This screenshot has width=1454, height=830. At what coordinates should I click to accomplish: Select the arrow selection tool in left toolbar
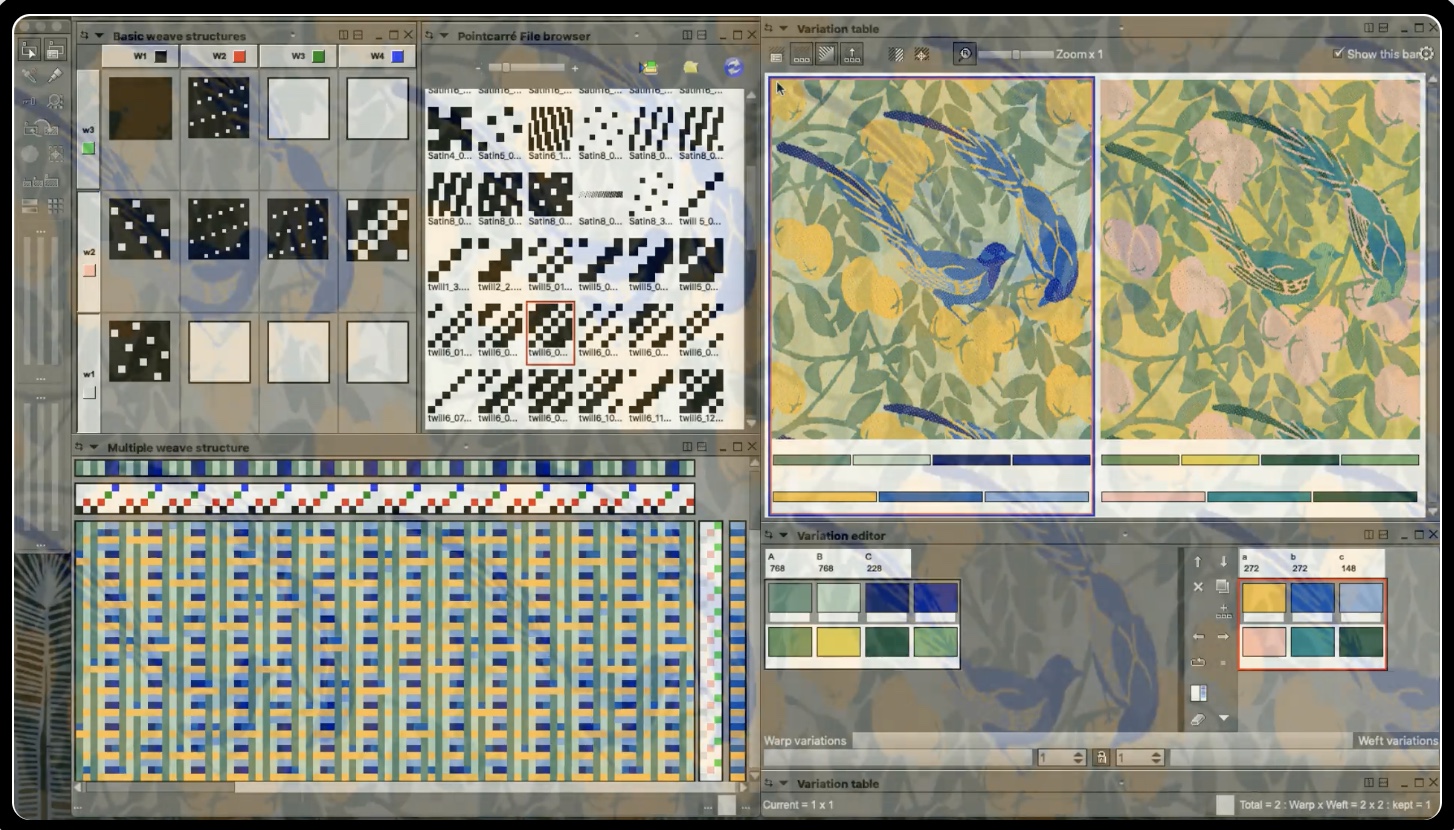[x=30, y=49]
